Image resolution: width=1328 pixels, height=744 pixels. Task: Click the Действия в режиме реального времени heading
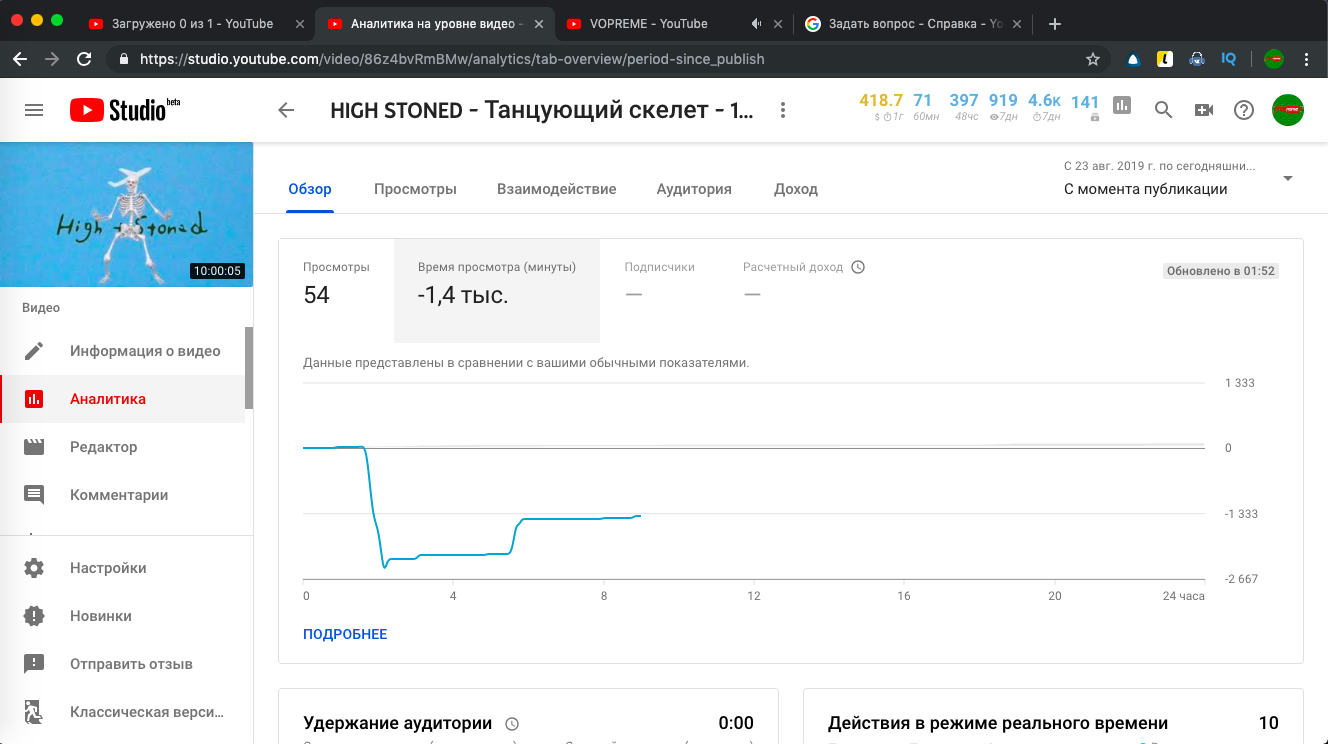(998, 723)
